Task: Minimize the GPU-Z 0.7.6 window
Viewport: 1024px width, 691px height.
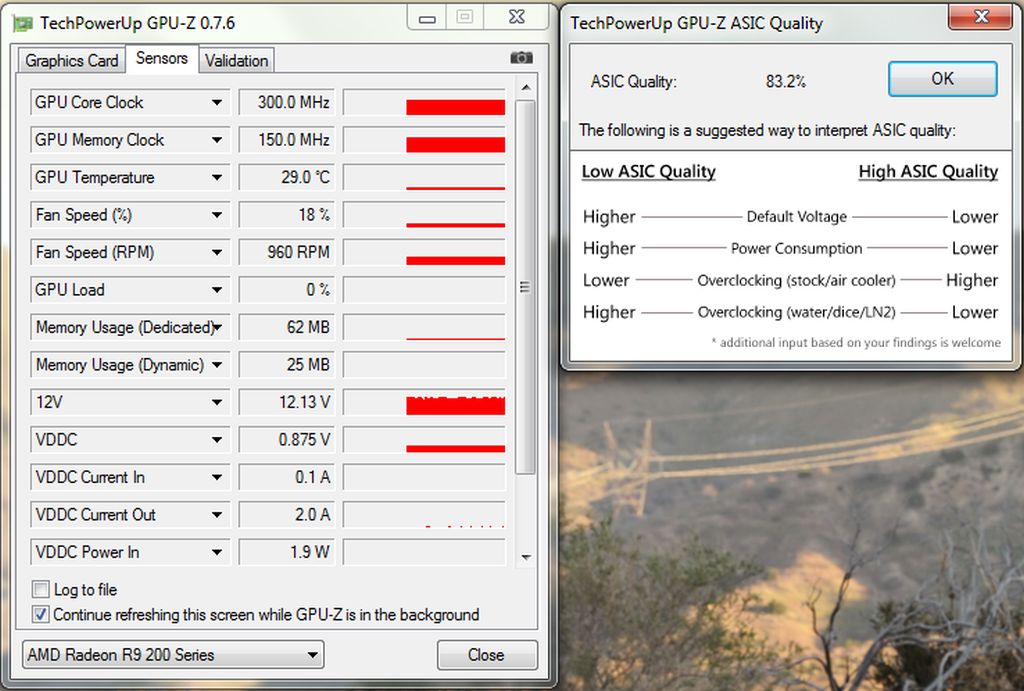Action: (427, 18)
